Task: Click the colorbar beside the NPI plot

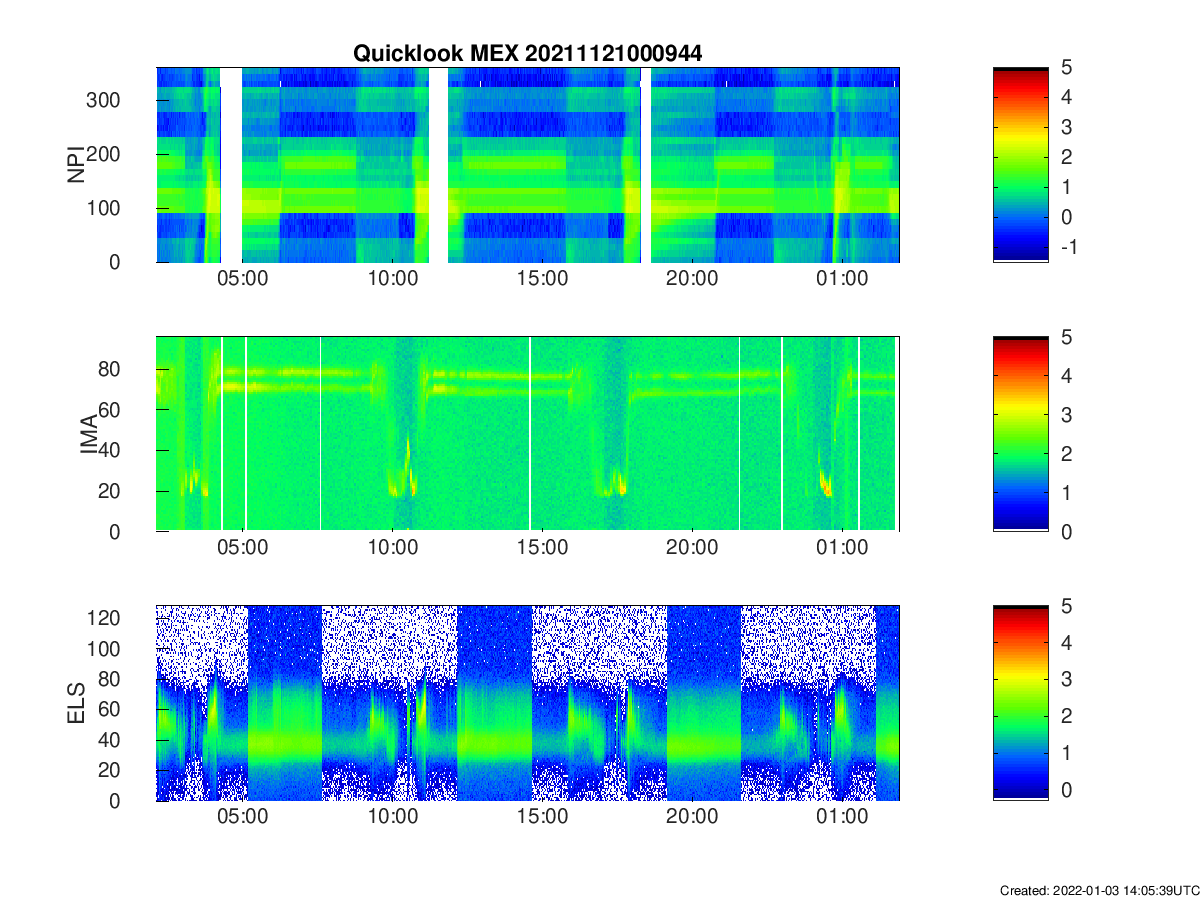Action: coord(1020,165)
